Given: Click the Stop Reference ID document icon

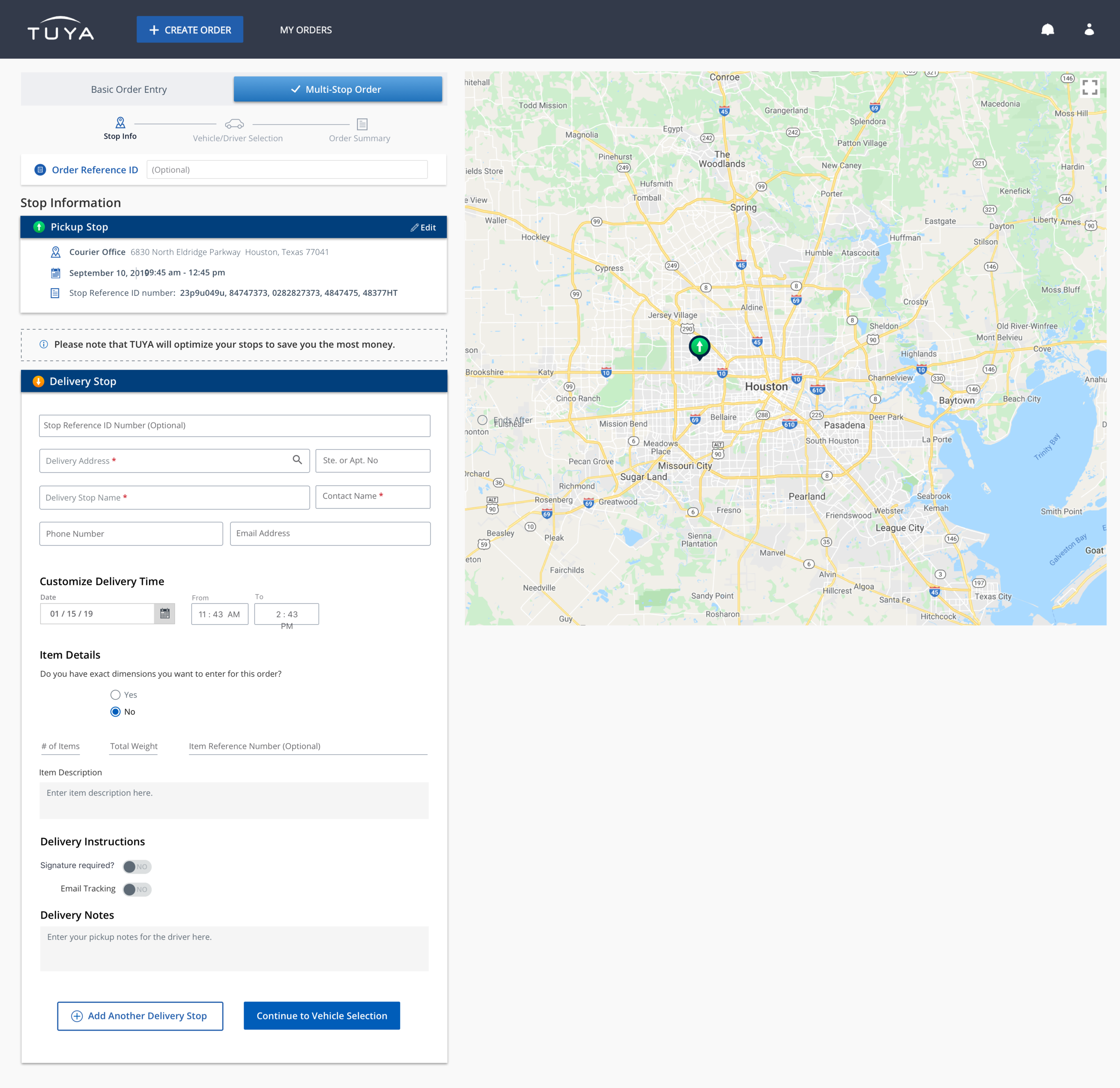Looking at the screenshot, I should pyautogui.click(x=55, y=293).
